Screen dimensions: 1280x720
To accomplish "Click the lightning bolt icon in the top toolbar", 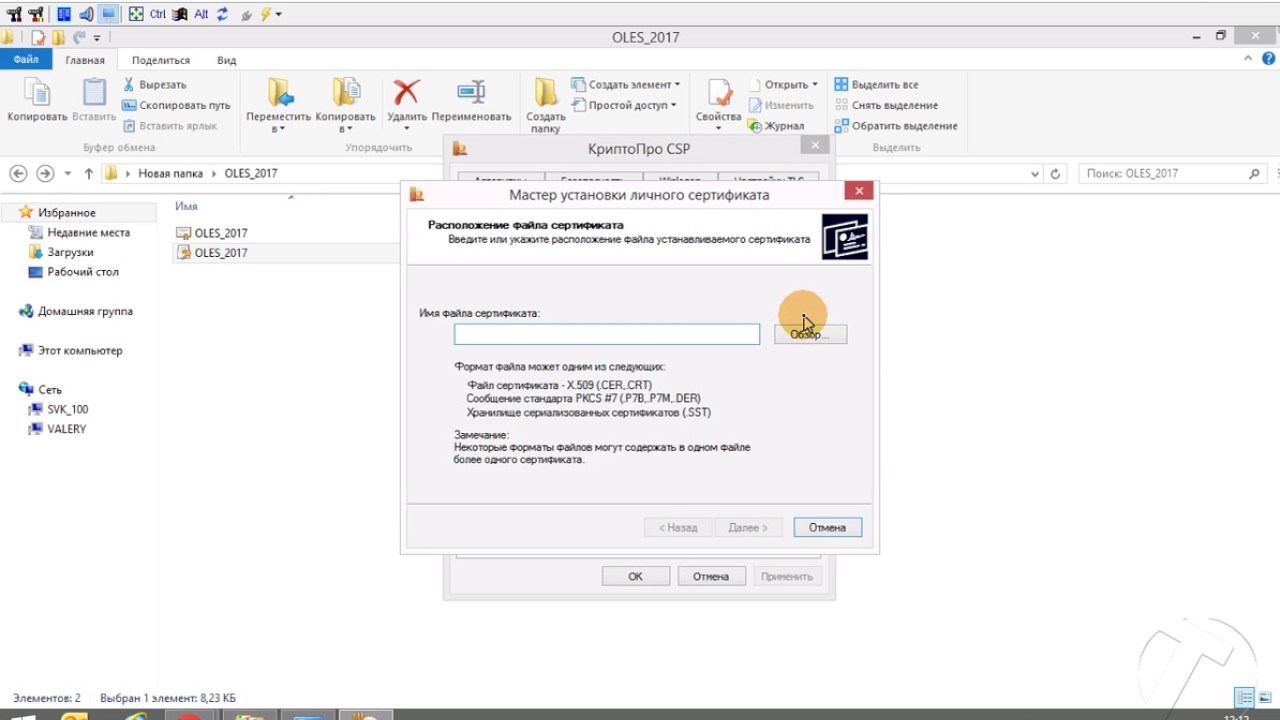I will [265, 14].
